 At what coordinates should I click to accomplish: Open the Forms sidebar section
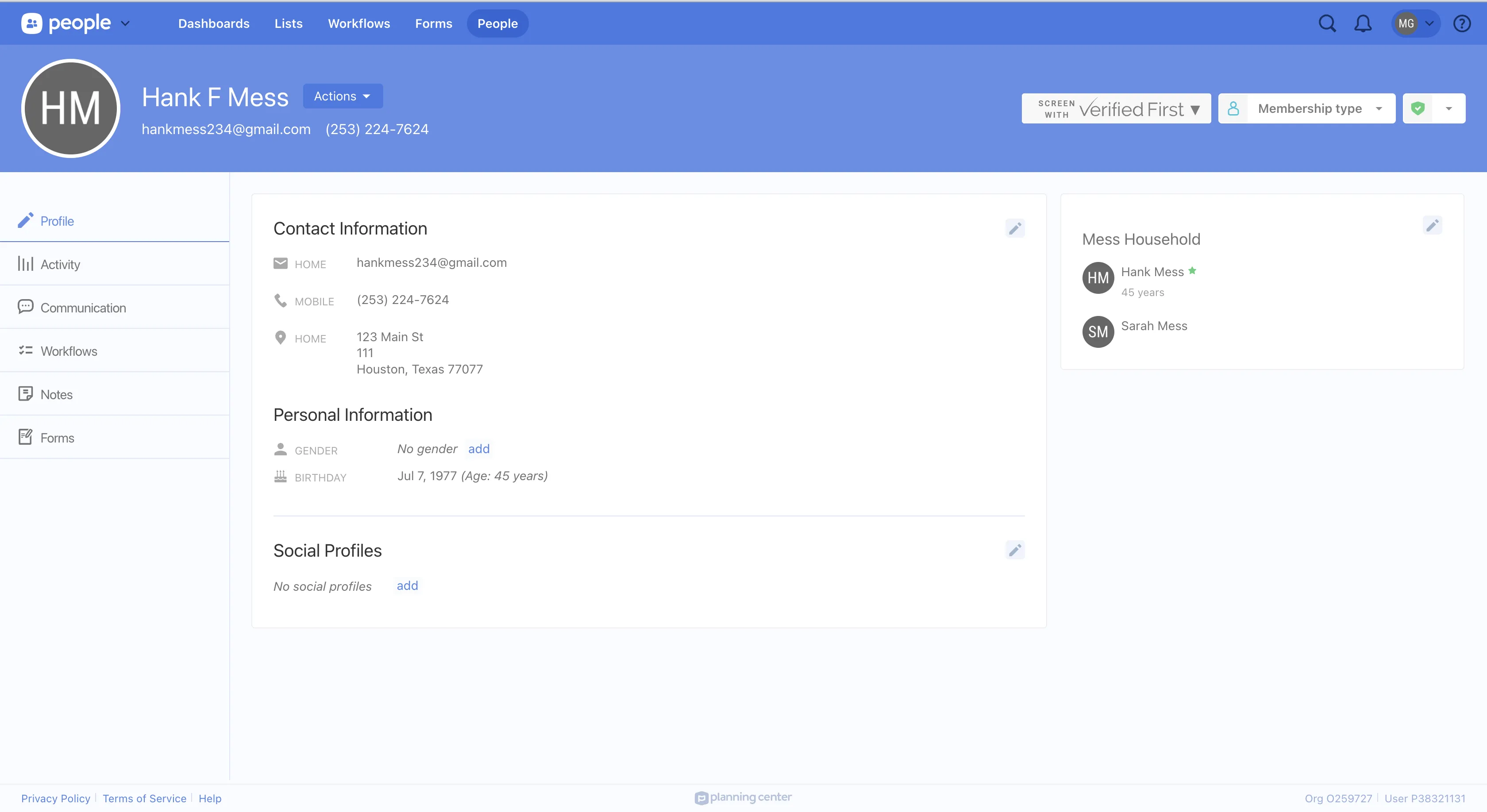click(58, 437)
